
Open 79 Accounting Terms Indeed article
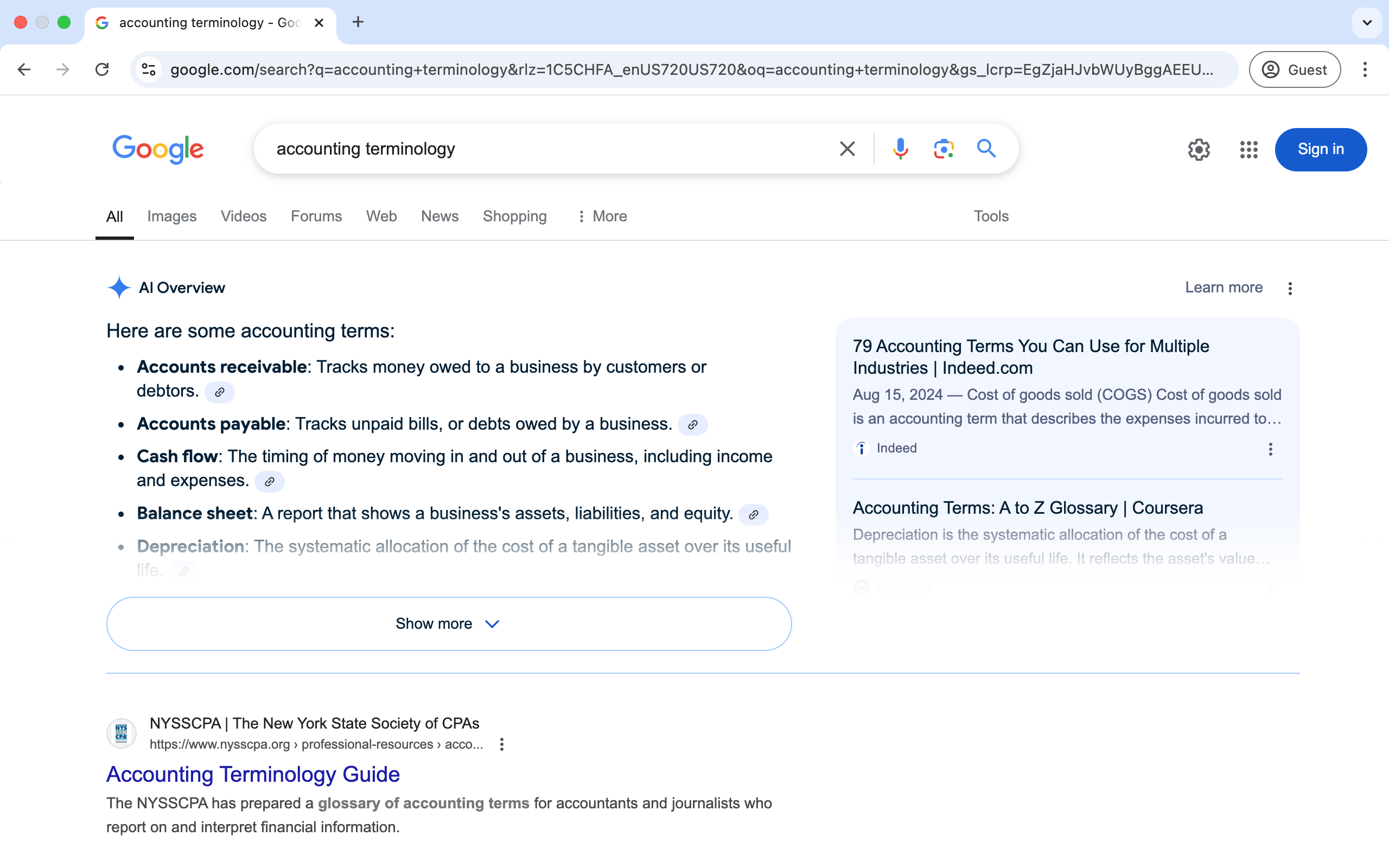coord(1031,356)
